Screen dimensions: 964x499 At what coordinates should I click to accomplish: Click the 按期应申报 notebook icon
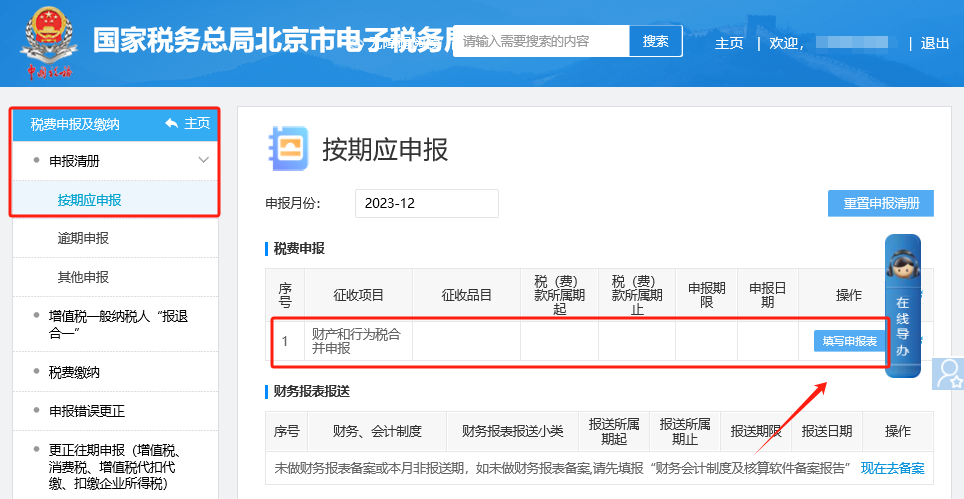tap(289, 148)
